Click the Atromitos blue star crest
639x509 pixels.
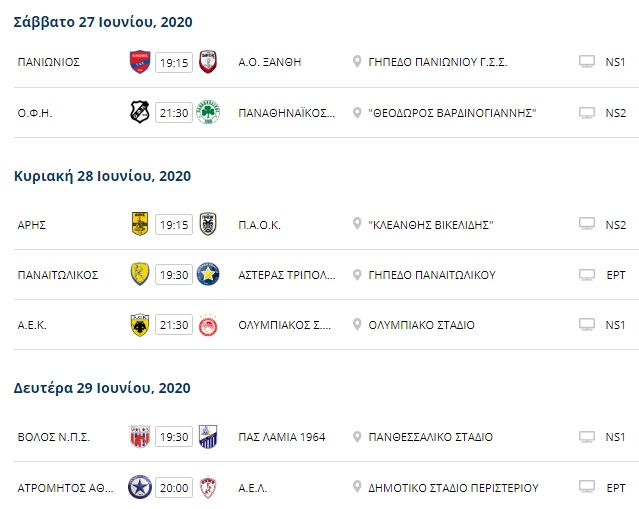click(x=140, y=488)
